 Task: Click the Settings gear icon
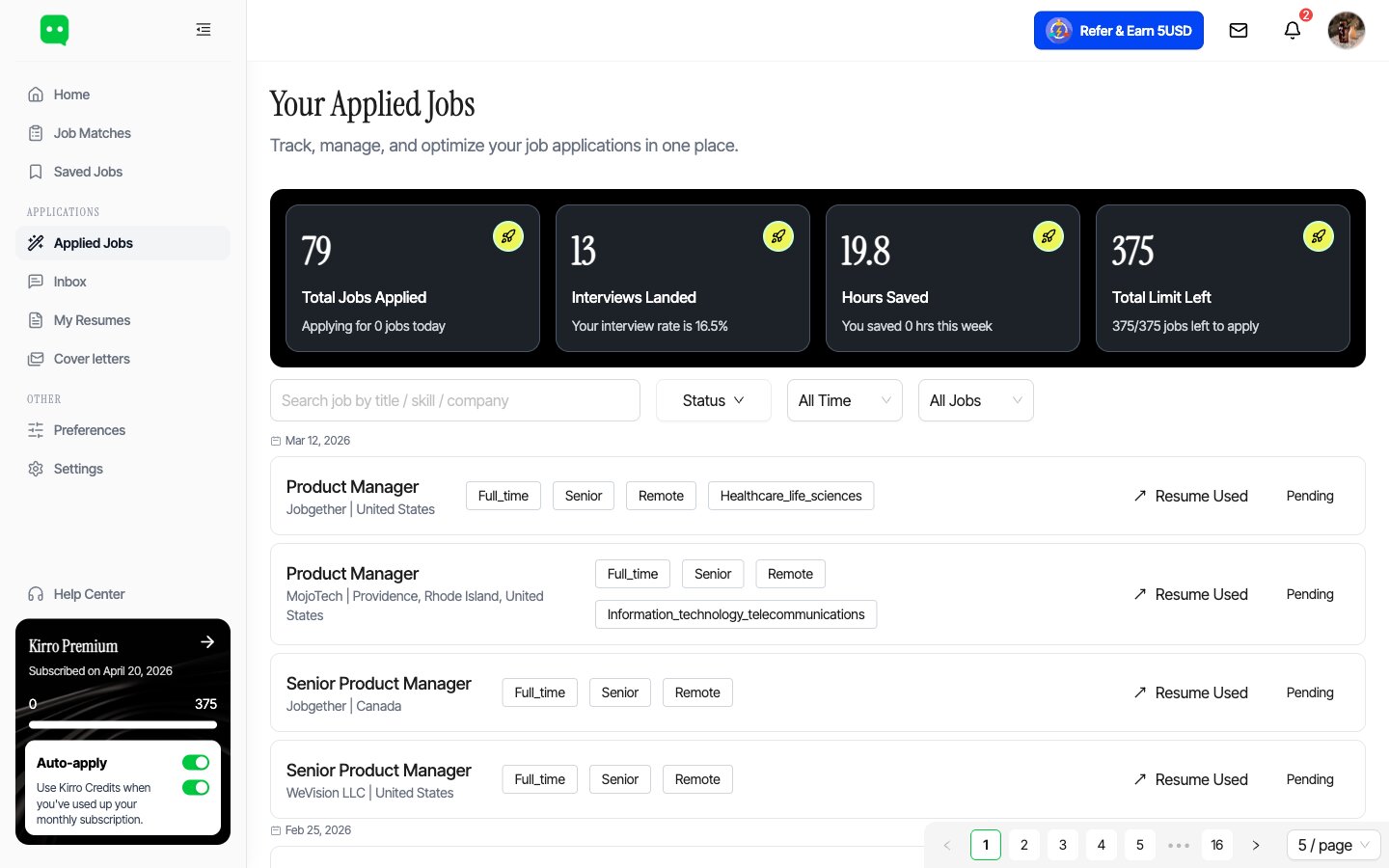coord(36,469)
